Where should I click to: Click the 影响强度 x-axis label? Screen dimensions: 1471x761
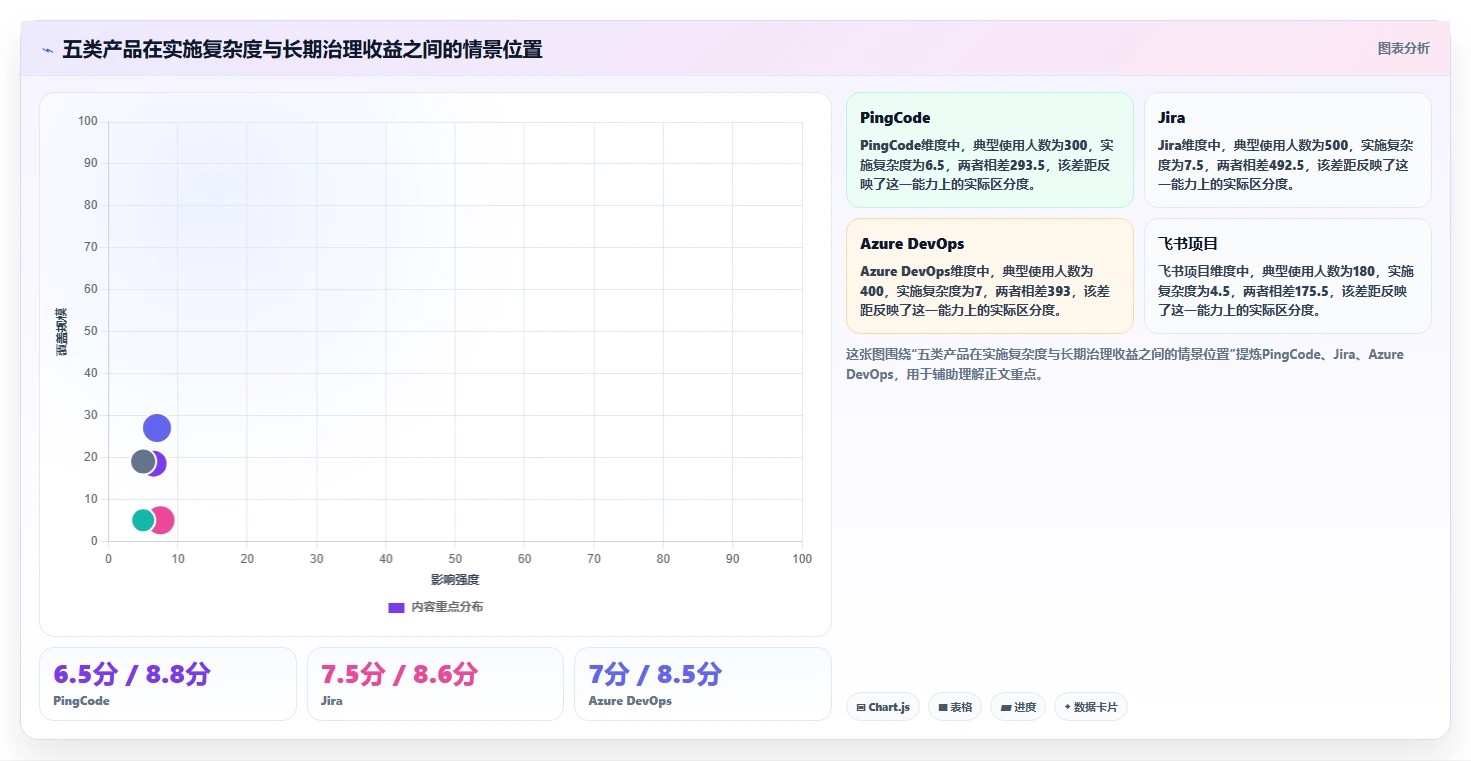click(455, 580)
